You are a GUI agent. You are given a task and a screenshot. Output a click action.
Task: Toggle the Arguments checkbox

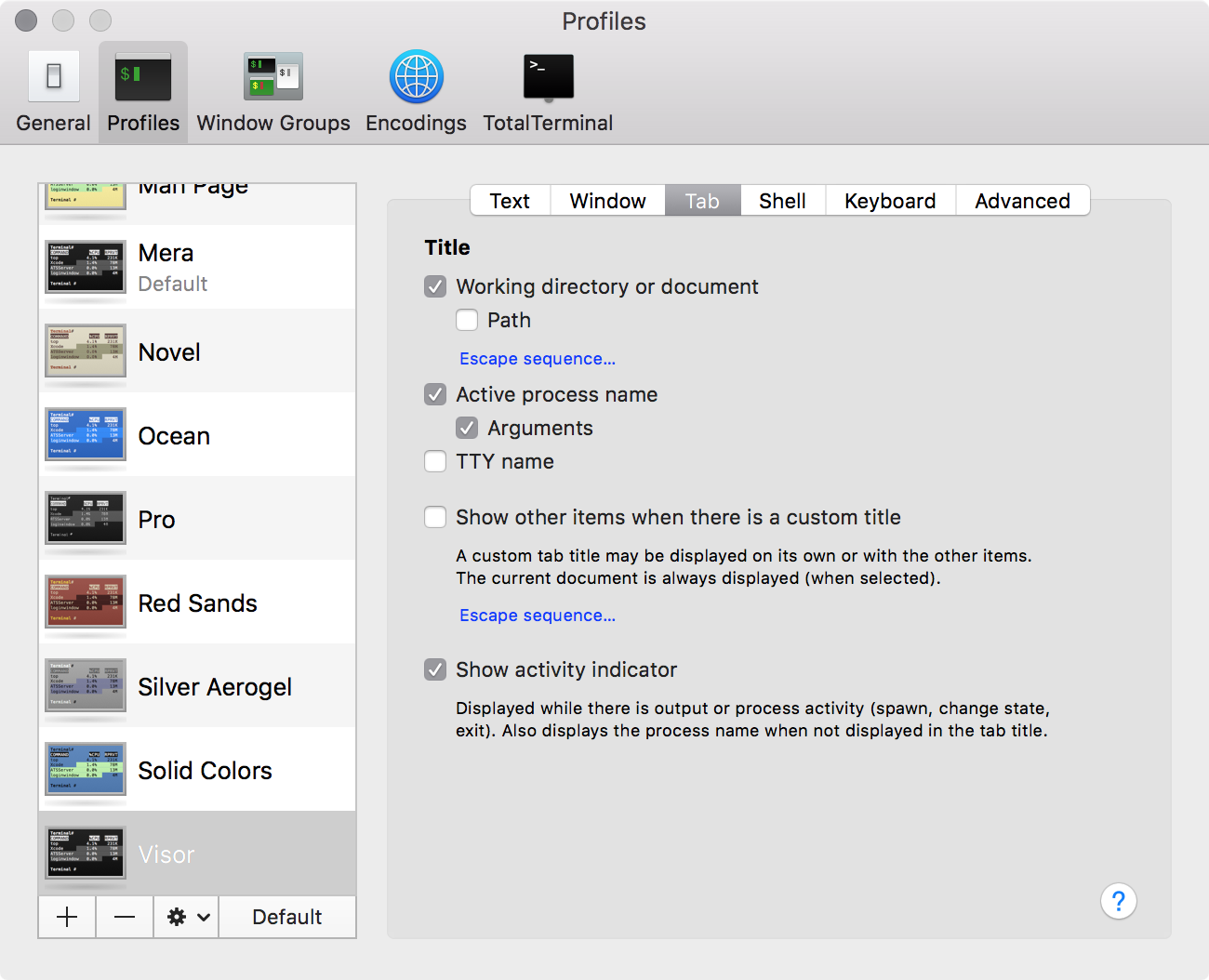tap(467, 428)
